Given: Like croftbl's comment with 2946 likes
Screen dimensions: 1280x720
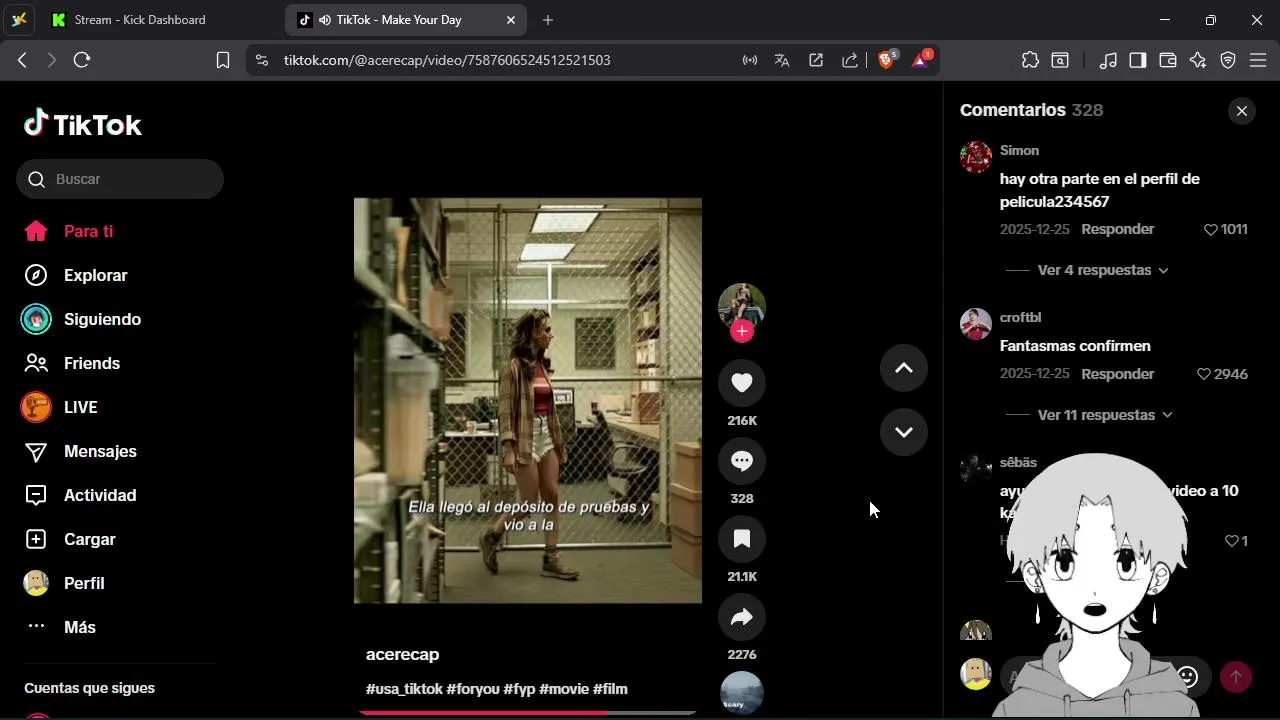Looking at the screenshot, I should click(x=1204, y=374).
